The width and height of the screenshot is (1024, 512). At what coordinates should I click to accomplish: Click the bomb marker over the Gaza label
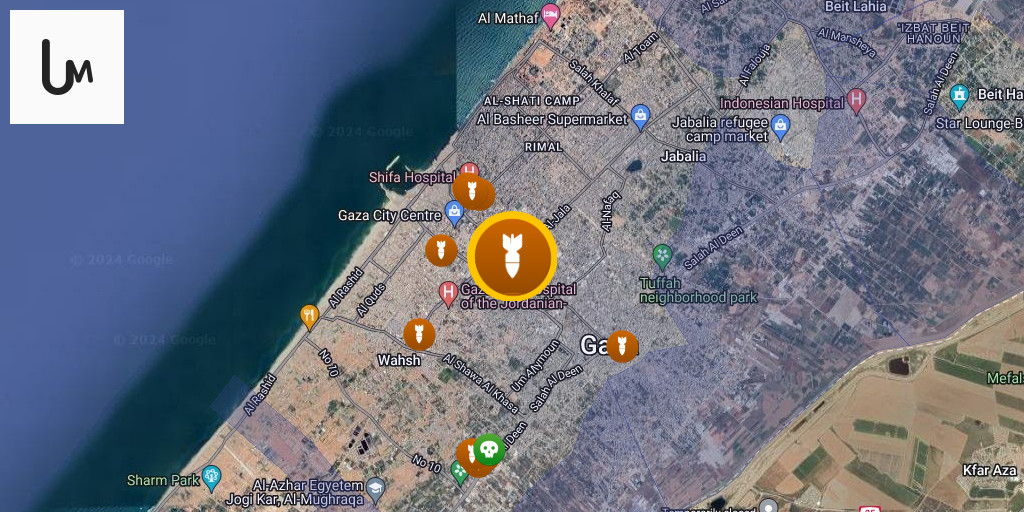tap(622, 346)
